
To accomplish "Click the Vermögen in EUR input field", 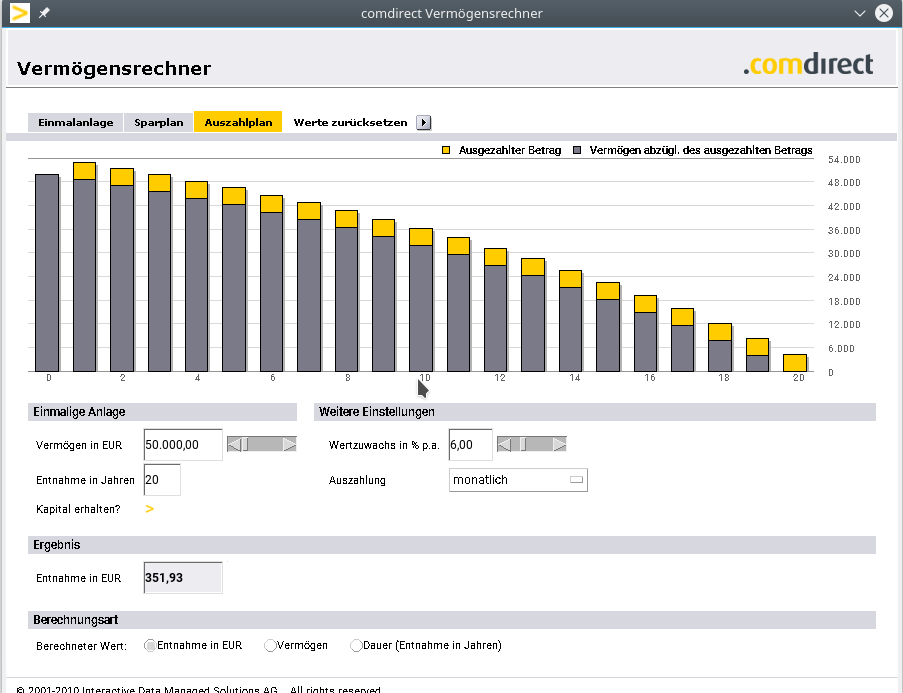I will click(183, 445).
